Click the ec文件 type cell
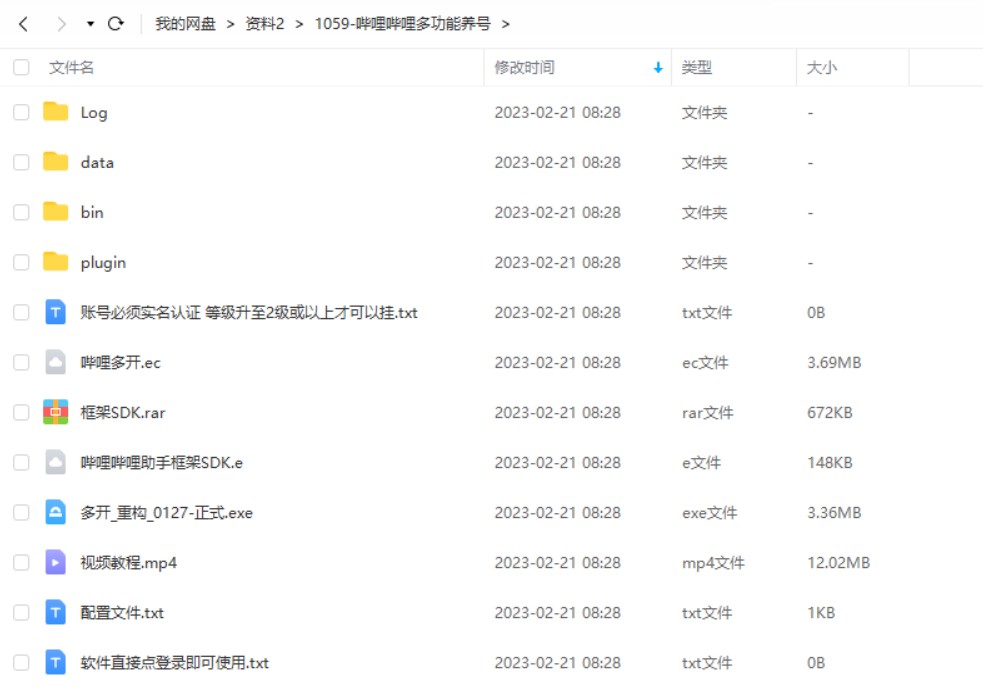The width and height of the screenshot is (983, 687). click(x=705, y=362)
